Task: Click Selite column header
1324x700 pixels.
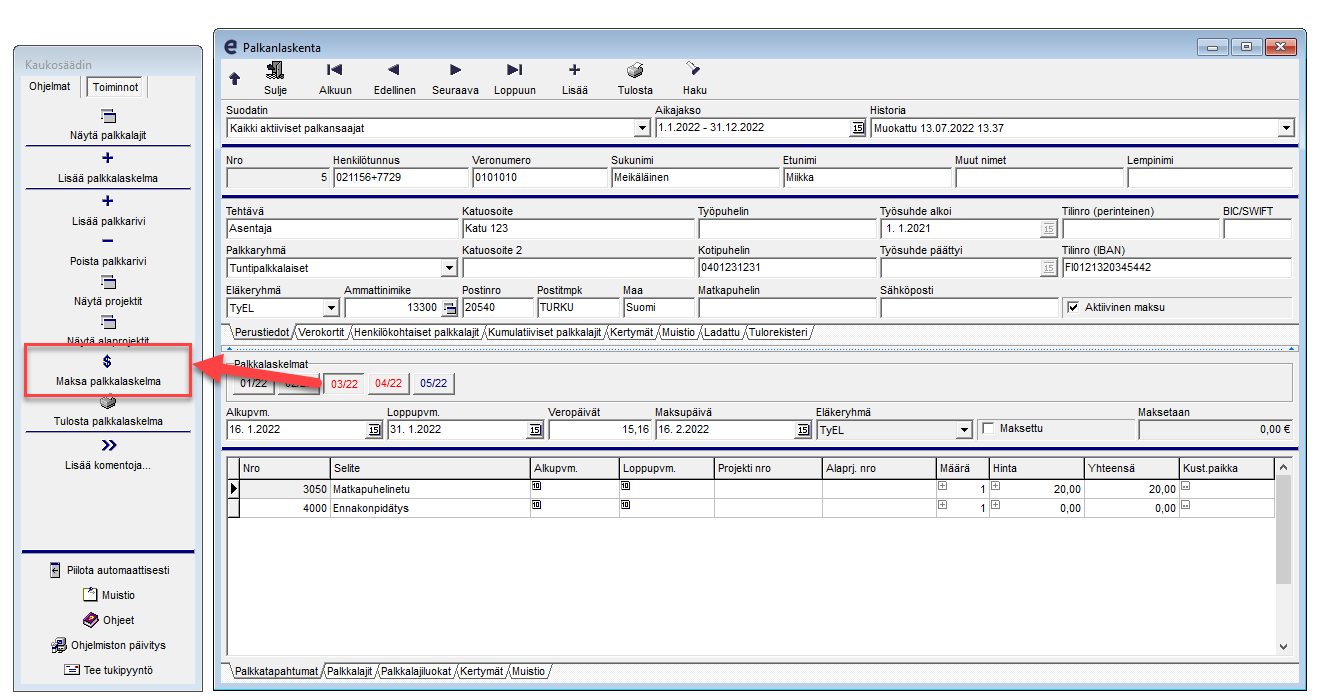Action: pos(430,468)
